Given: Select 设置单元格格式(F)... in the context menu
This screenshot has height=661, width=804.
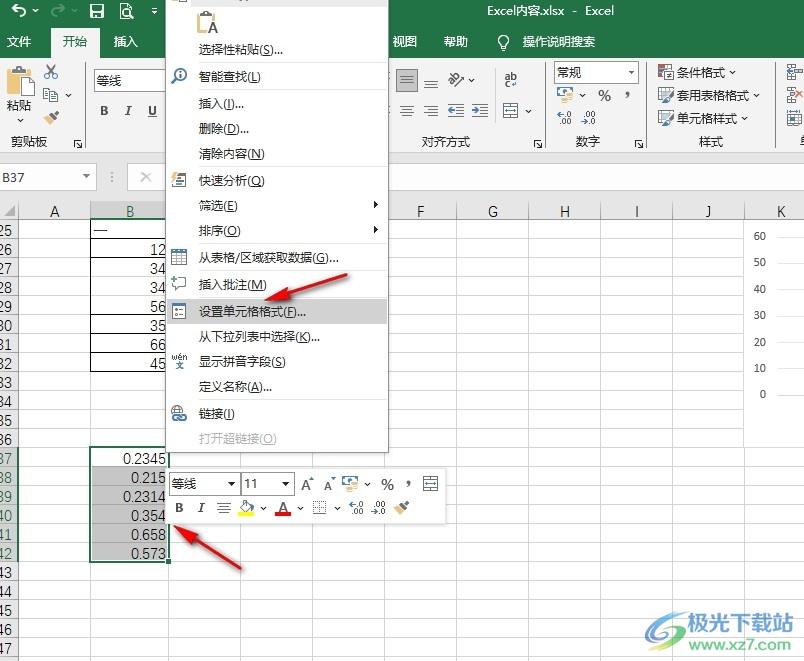Looking at the screenshot, I should pos(277,311).
